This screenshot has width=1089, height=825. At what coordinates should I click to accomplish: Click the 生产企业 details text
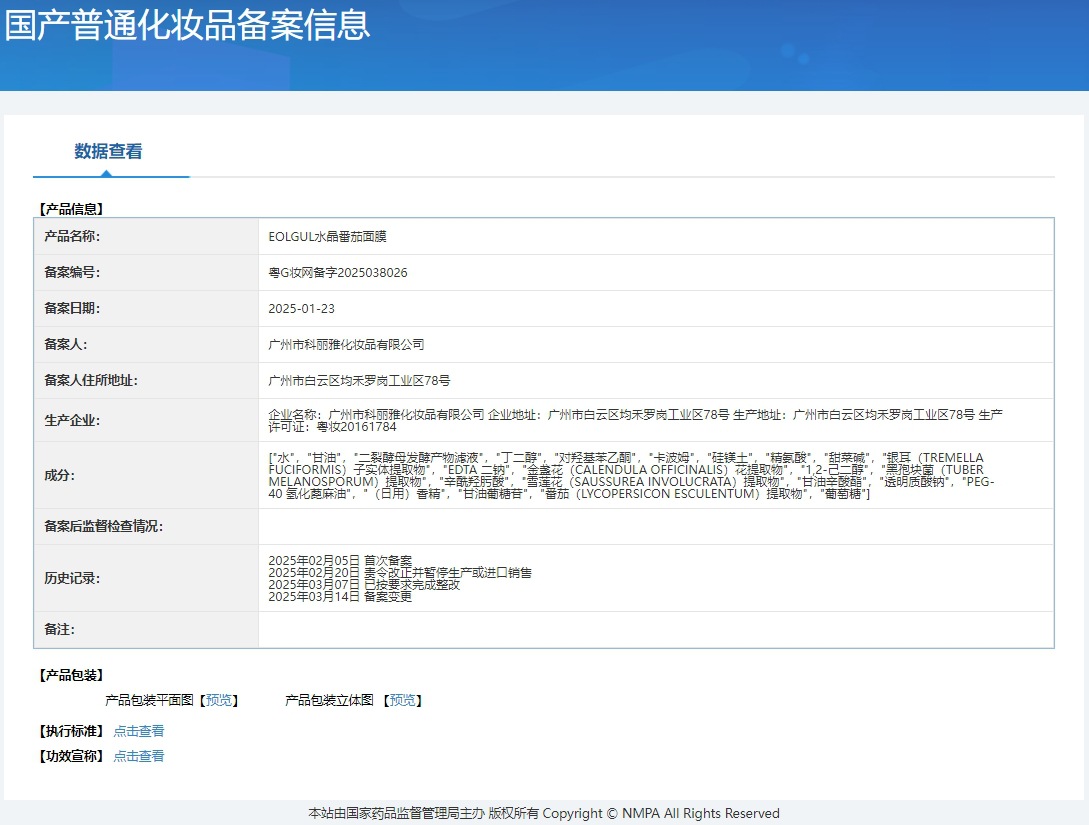[635, 421]
